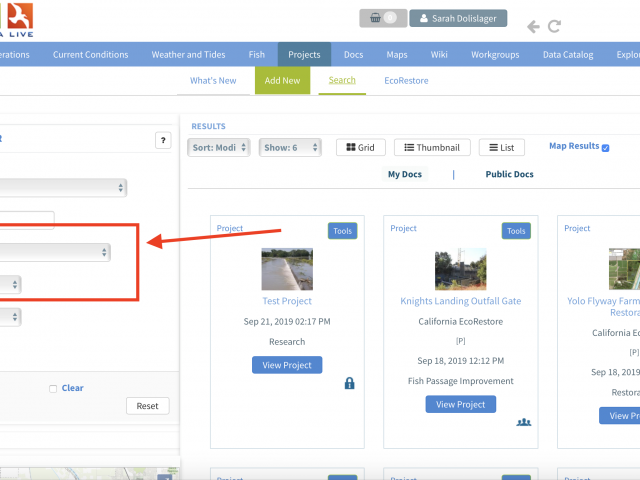Open the Knights Landing Outfall Gate link
Image resolution: width=640 pixels, height=480 pixels.
pos(460,301)
